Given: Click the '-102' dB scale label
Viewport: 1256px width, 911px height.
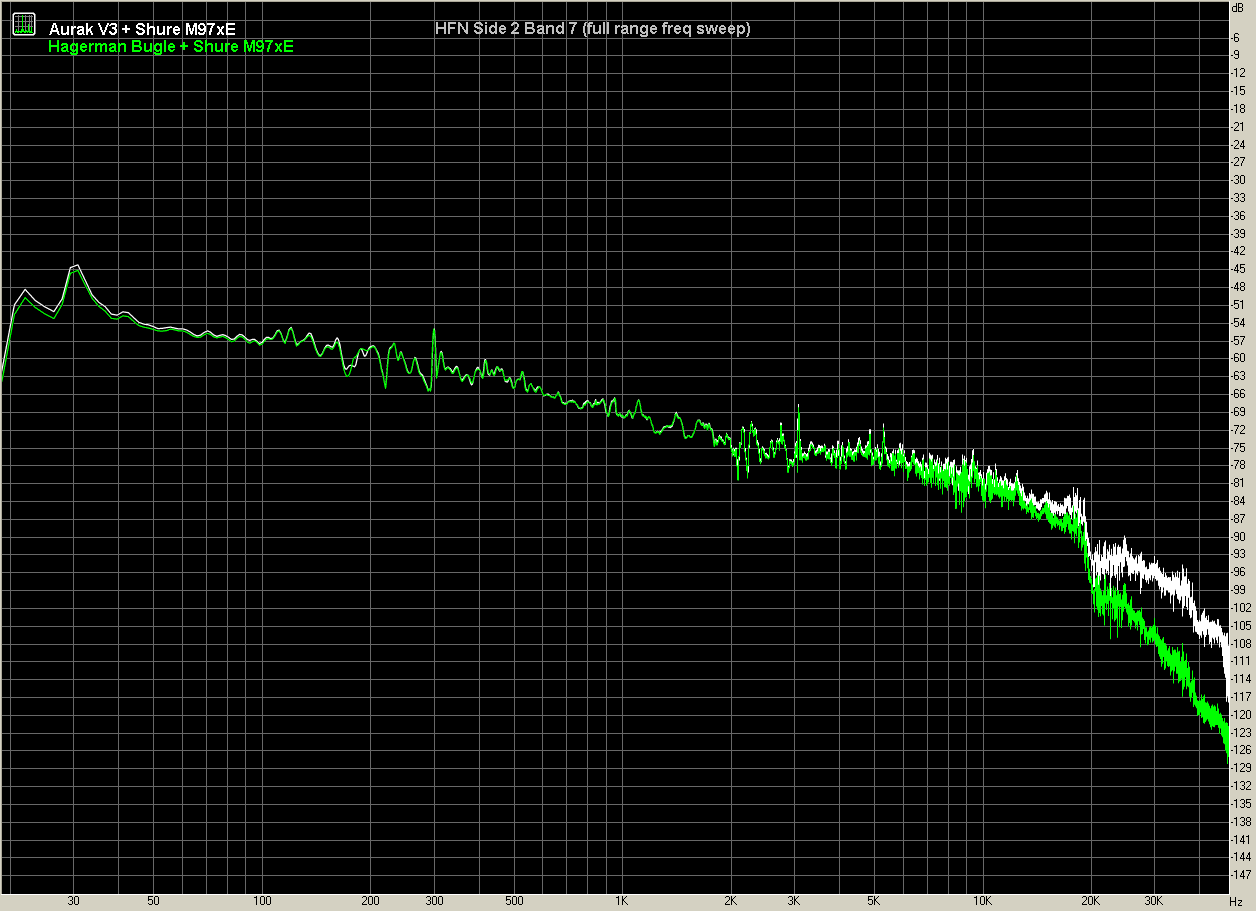Looking at the screenshot, I should 1241,608.
